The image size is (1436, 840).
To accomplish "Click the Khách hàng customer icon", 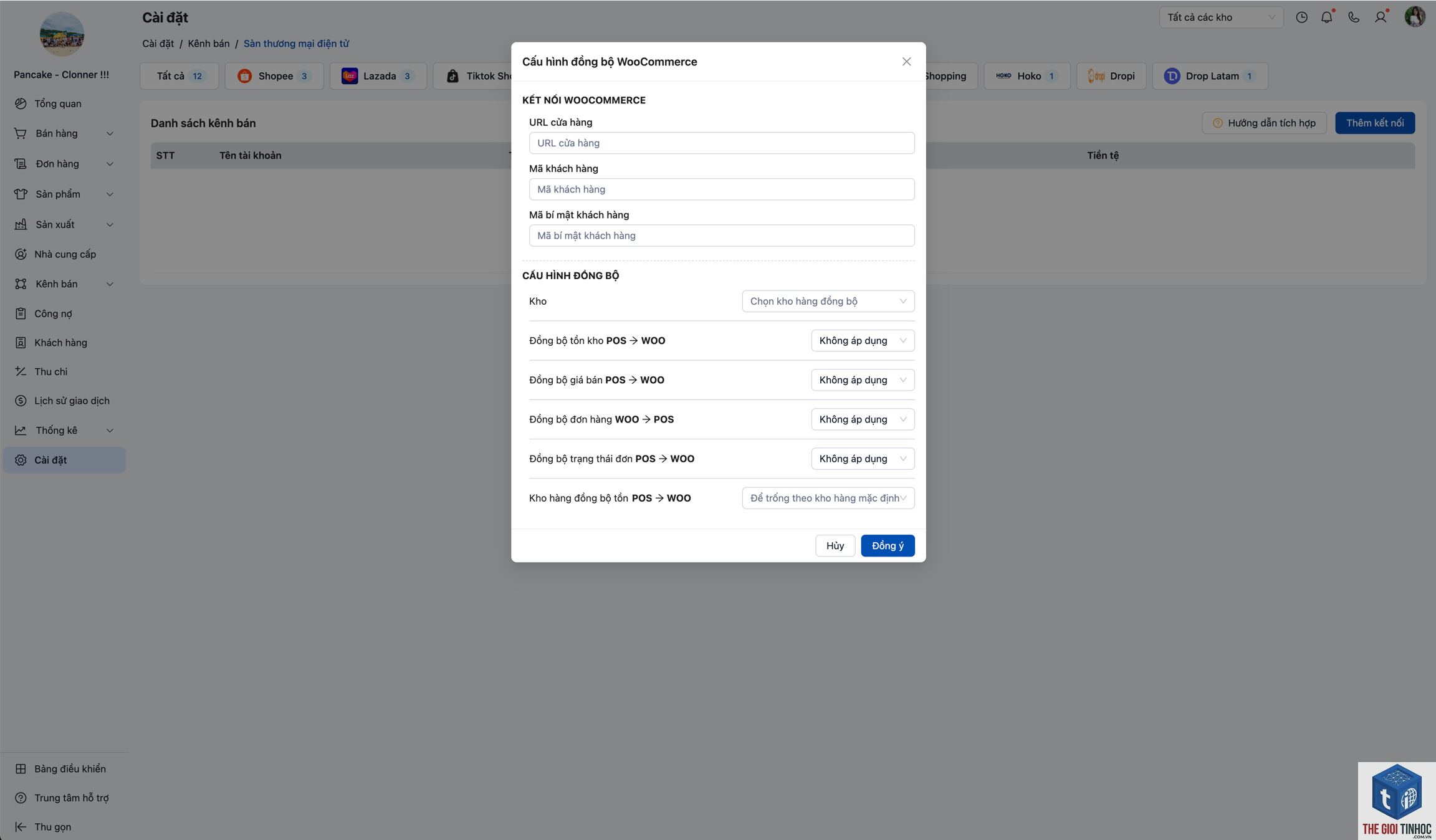I will [21, 343].
